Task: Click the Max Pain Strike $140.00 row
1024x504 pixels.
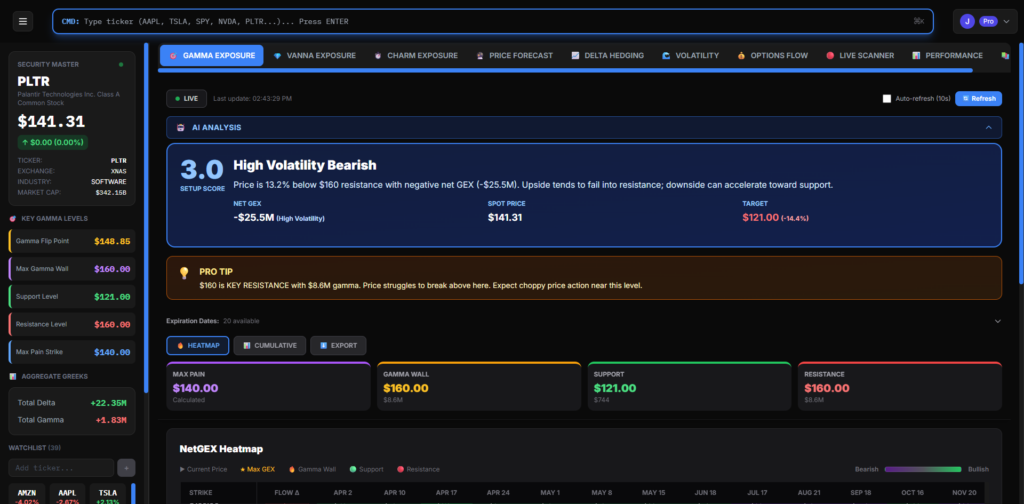Action: point(72,352)
